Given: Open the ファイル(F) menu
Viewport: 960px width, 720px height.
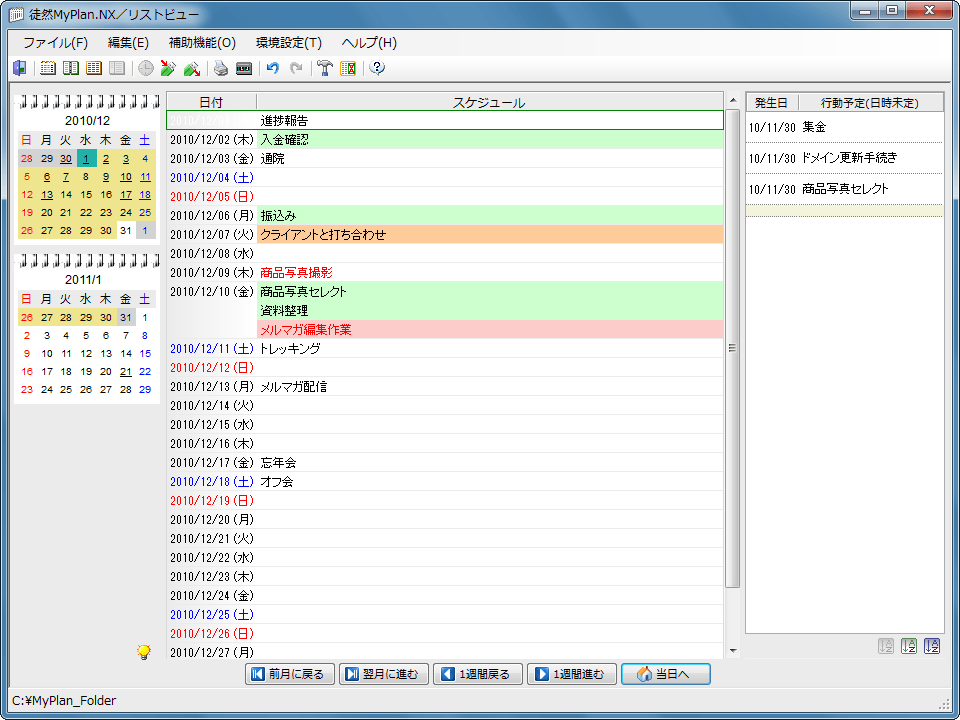Looking at the screenshot, I should (x=55, y=43).
